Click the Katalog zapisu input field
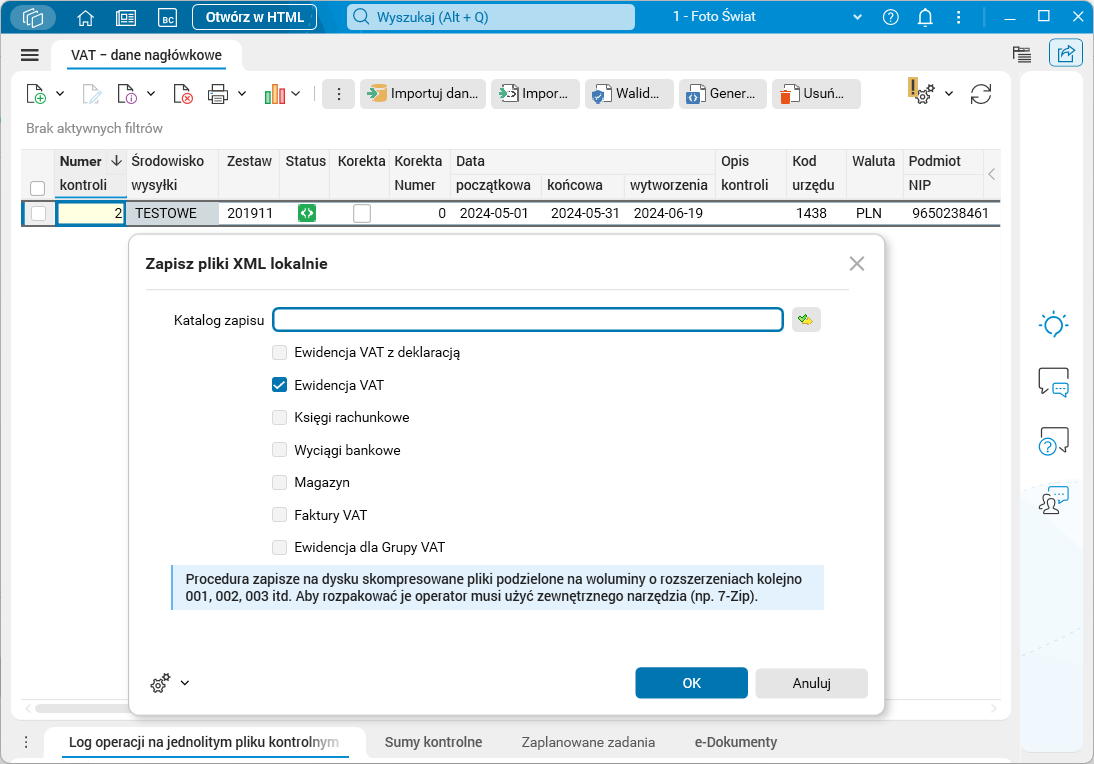The image size is (1094, 764). tap(528, 320)
